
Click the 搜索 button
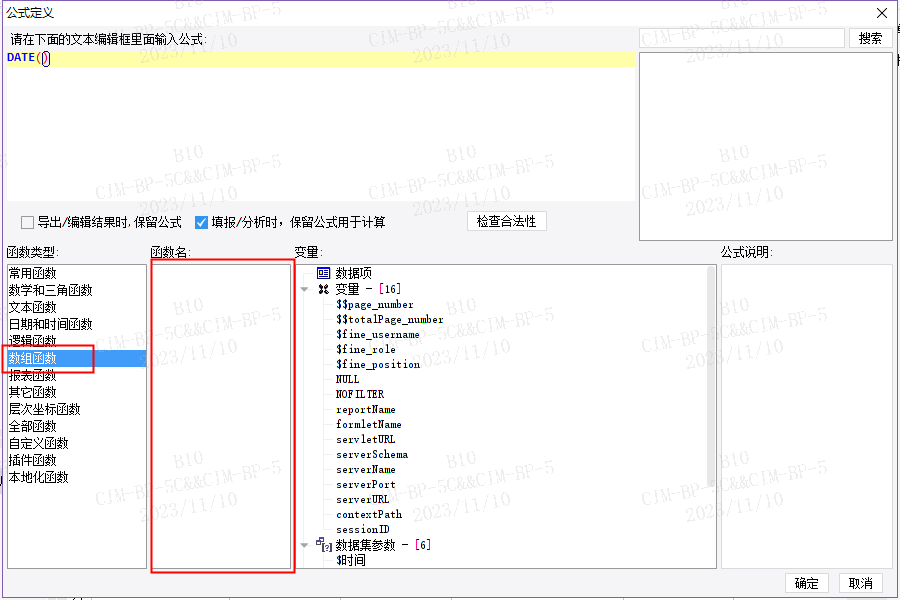point(870,38)
